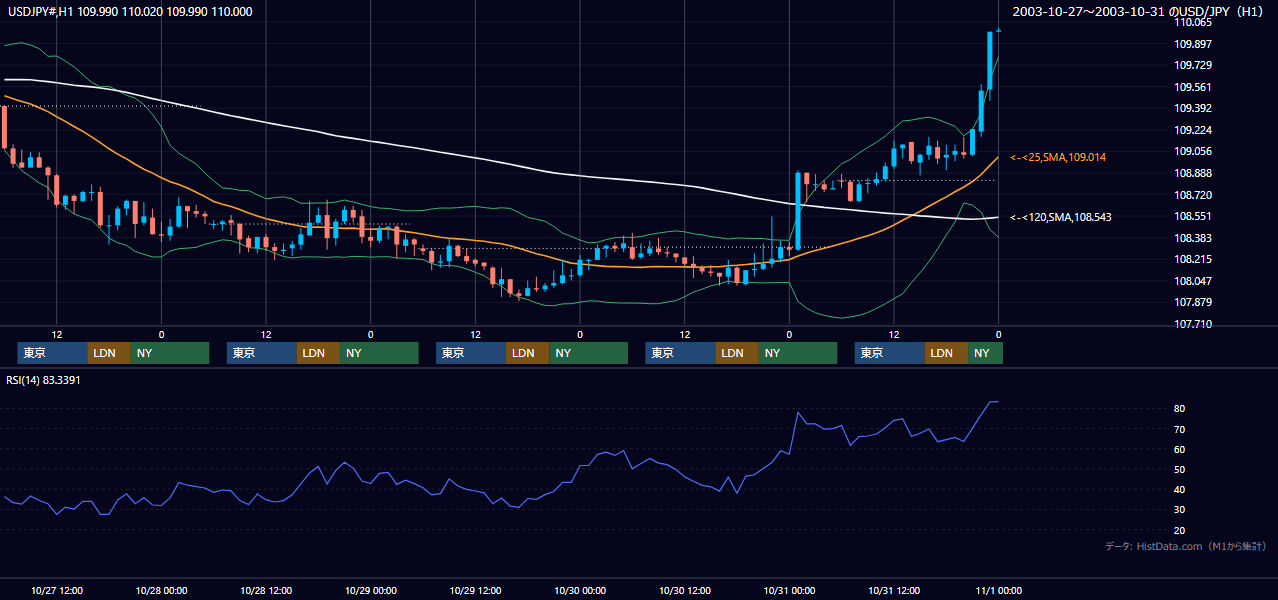Click the 109.561 price axis label
Screen dimensions: 1278x600
1193,87
